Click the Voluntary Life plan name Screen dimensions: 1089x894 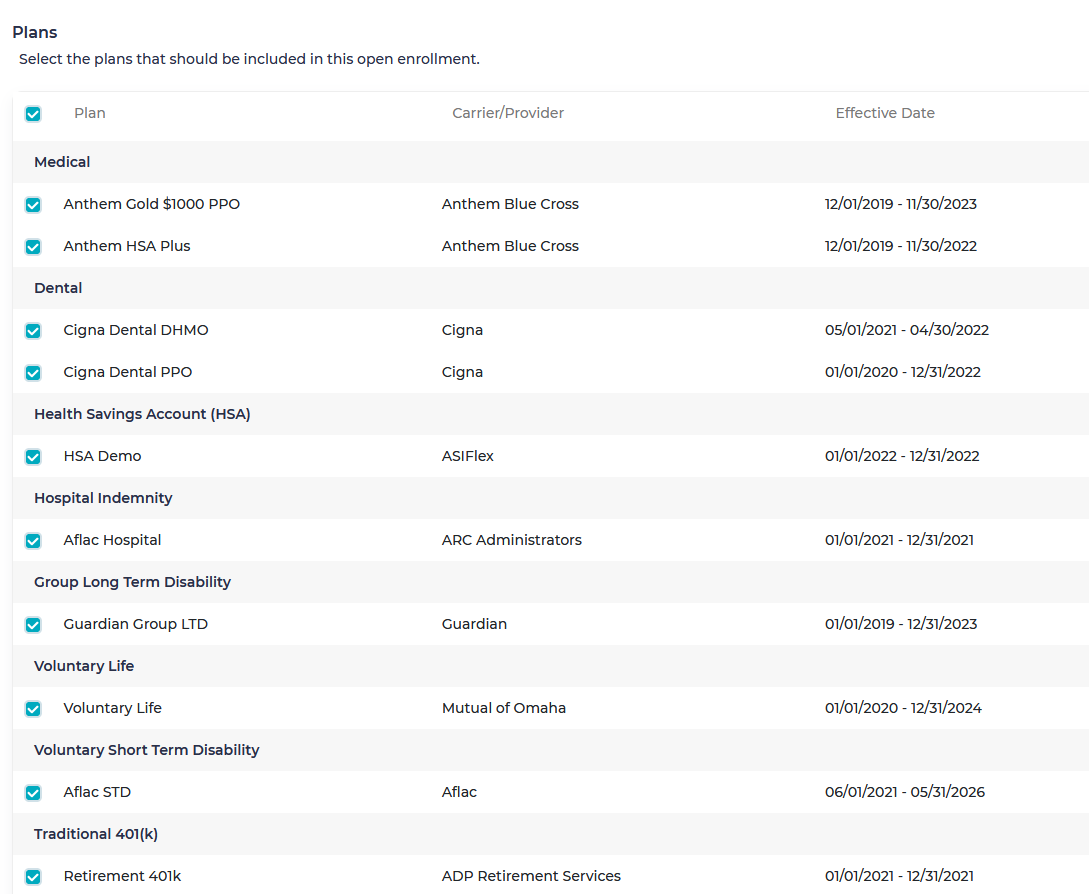pyautogui.click(x=112, y=708)
